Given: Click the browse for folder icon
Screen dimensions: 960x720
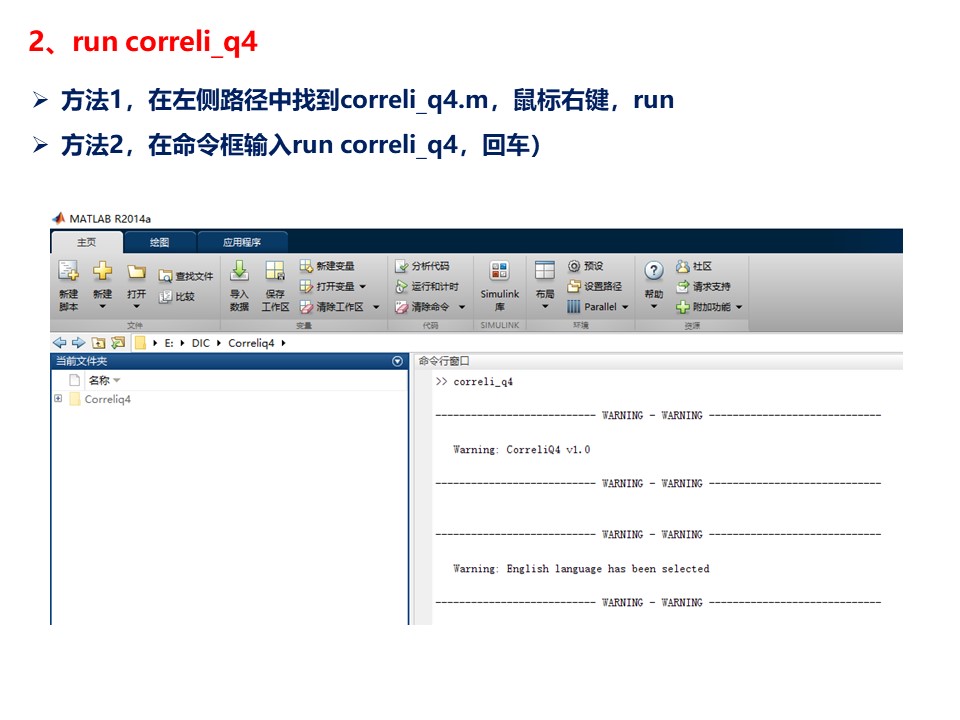Looking at the screenshot, I should pyautogui.click(x=118, y=343).
